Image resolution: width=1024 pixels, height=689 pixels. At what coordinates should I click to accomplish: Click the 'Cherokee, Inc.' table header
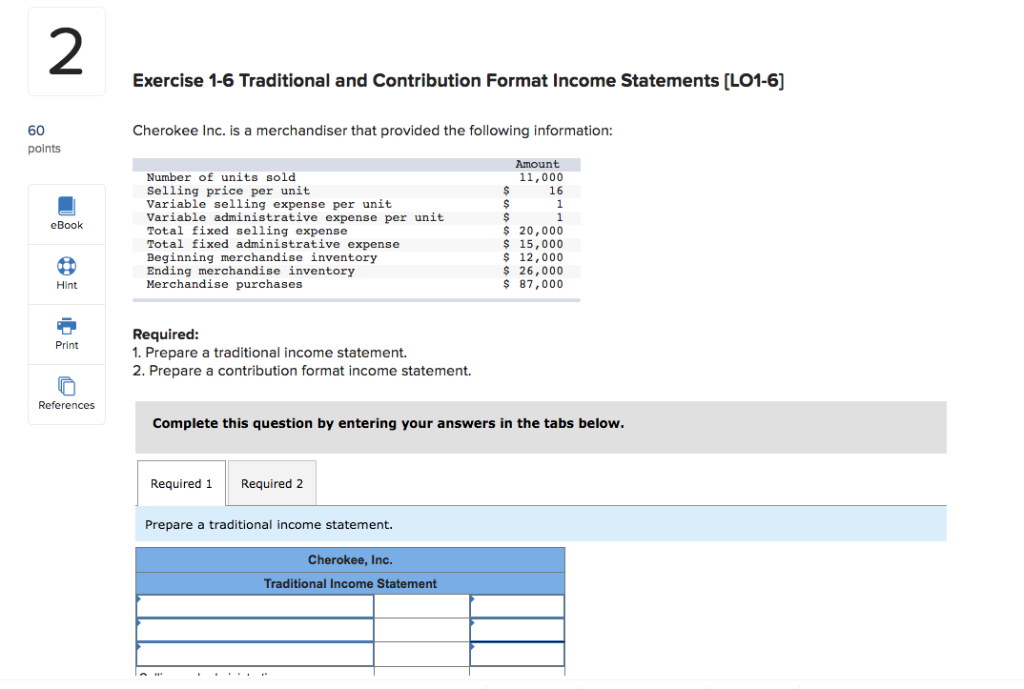350,560
